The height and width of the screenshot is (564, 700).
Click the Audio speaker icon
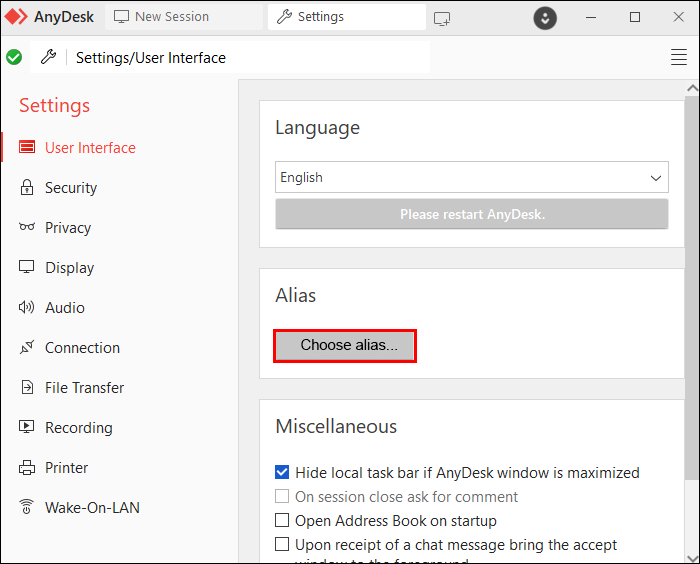tap(27, 308)
